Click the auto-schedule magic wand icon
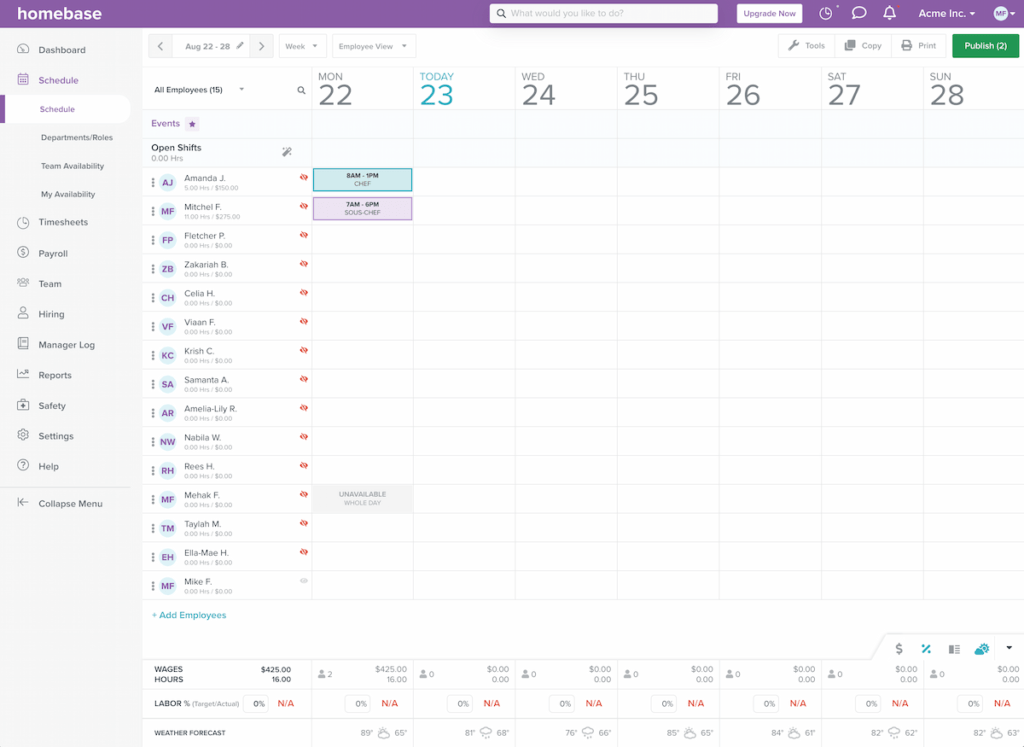Viewport: 1024px width, 747px height. [x=287, y=152]
